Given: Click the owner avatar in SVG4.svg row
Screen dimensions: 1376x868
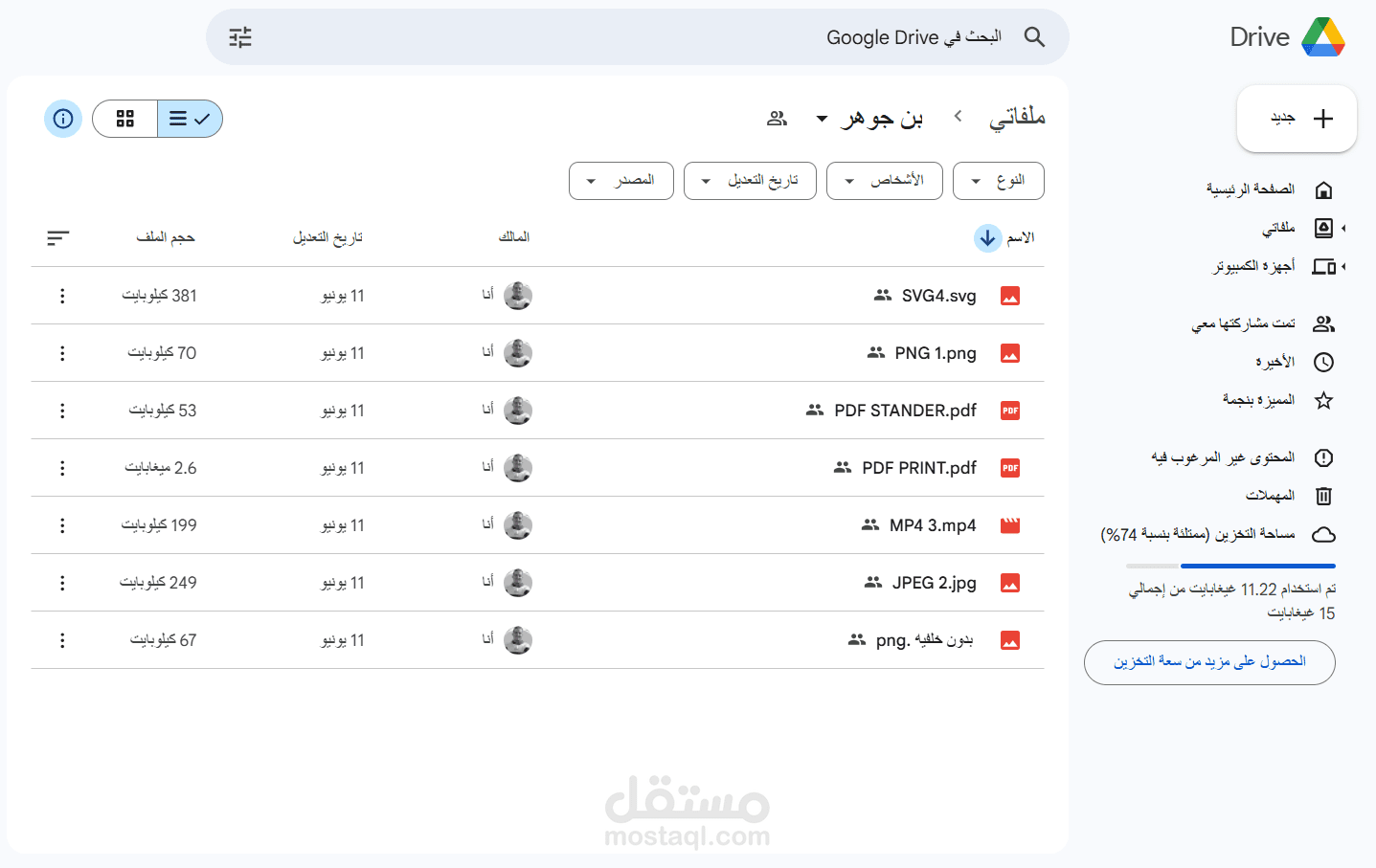Looking at the screenshot, I should (x=518, y=296).
